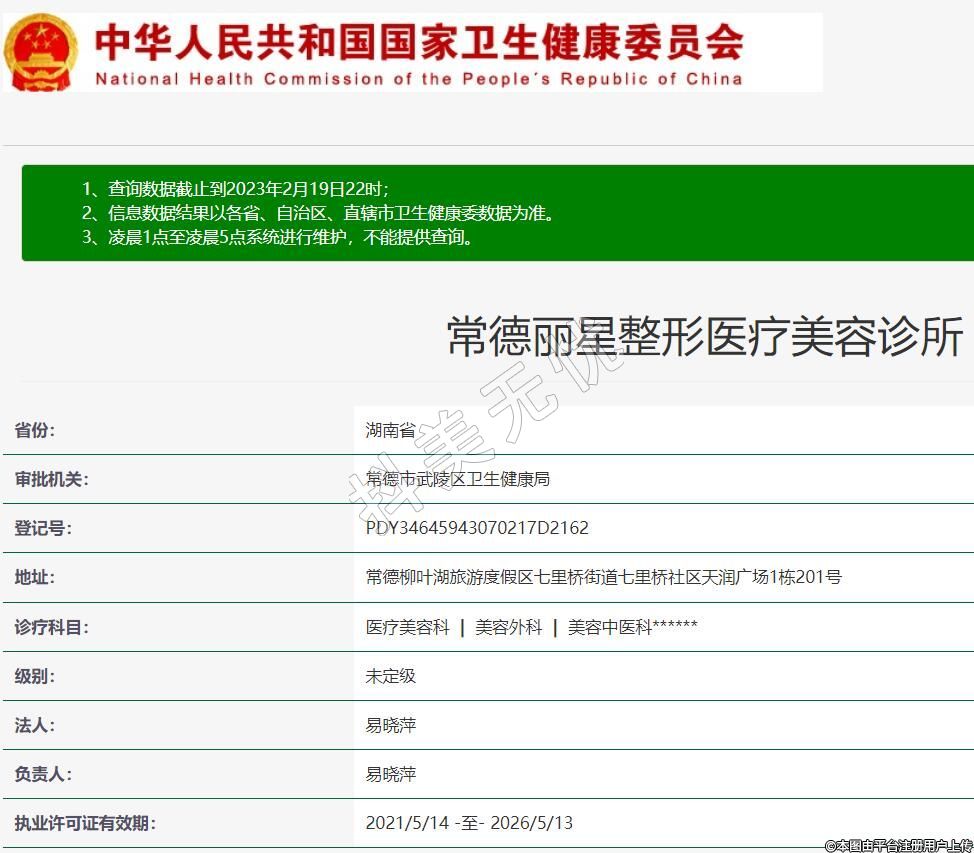
Task: Click the registration number PDY34645943070217D2162
Action: 477,528
